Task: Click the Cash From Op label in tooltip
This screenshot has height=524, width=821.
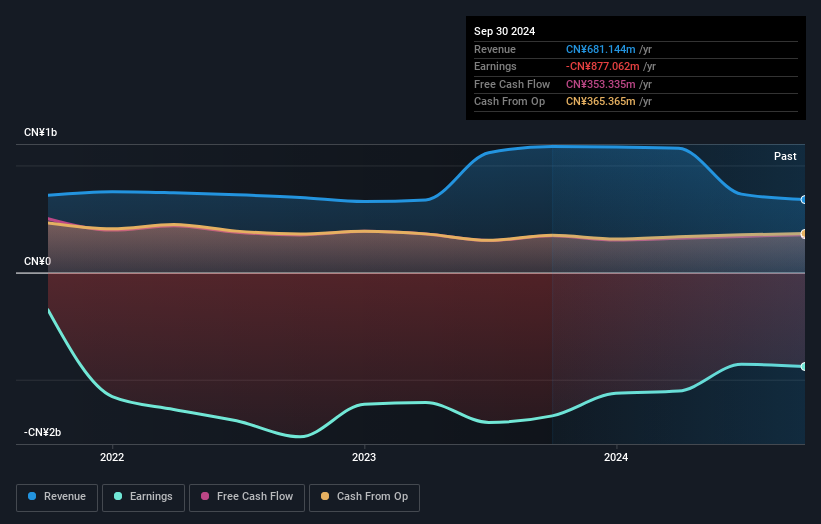Action: (509, 102)
